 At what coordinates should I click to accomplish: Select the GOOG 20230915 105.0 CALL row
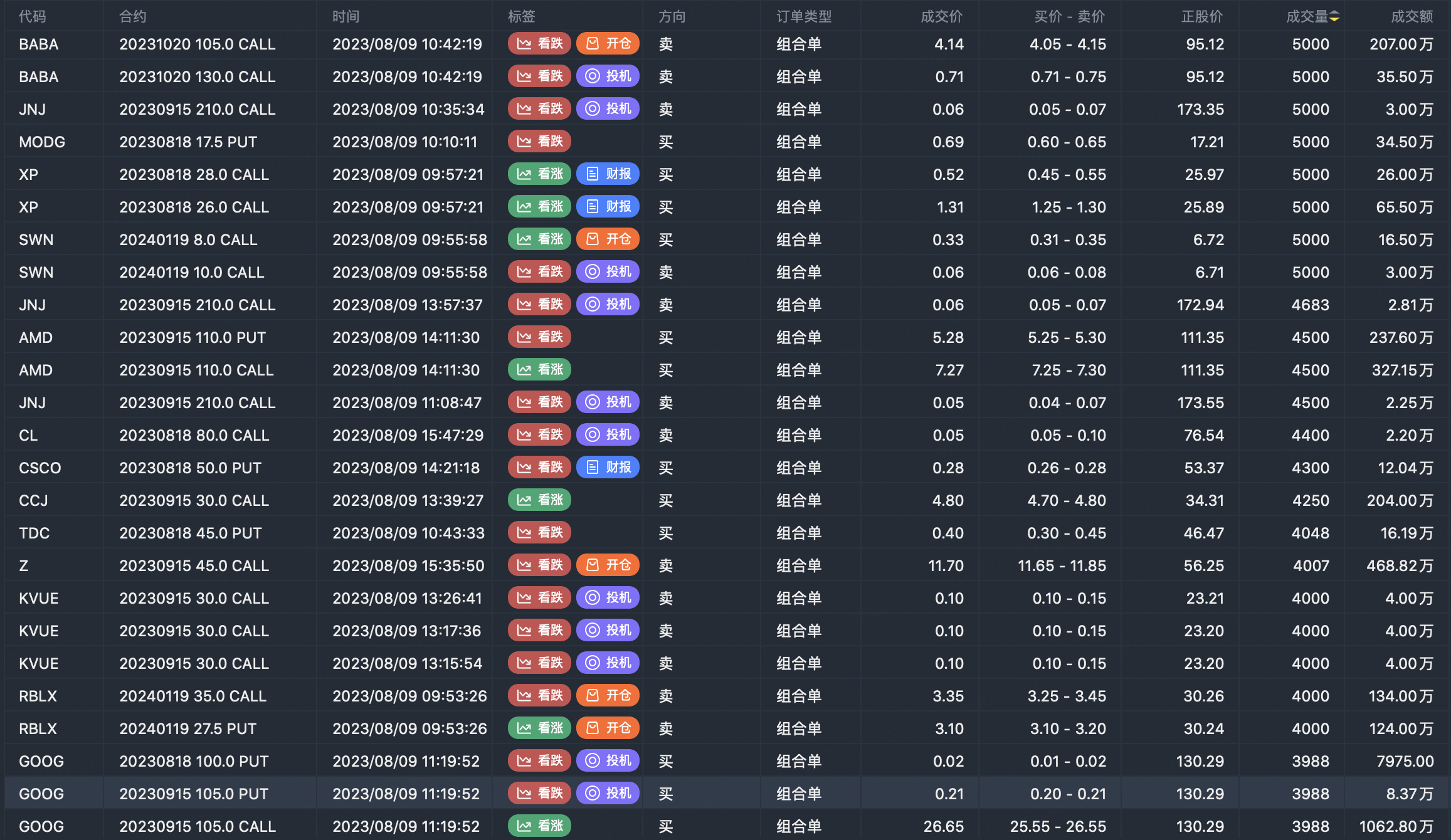pos(197,826)
